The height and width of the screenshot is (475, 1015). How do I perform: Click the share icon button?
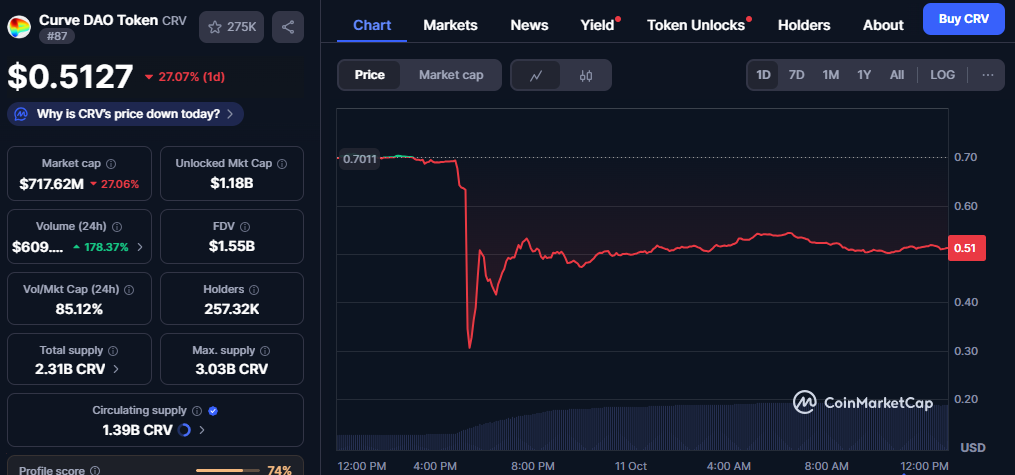(288, 27)
